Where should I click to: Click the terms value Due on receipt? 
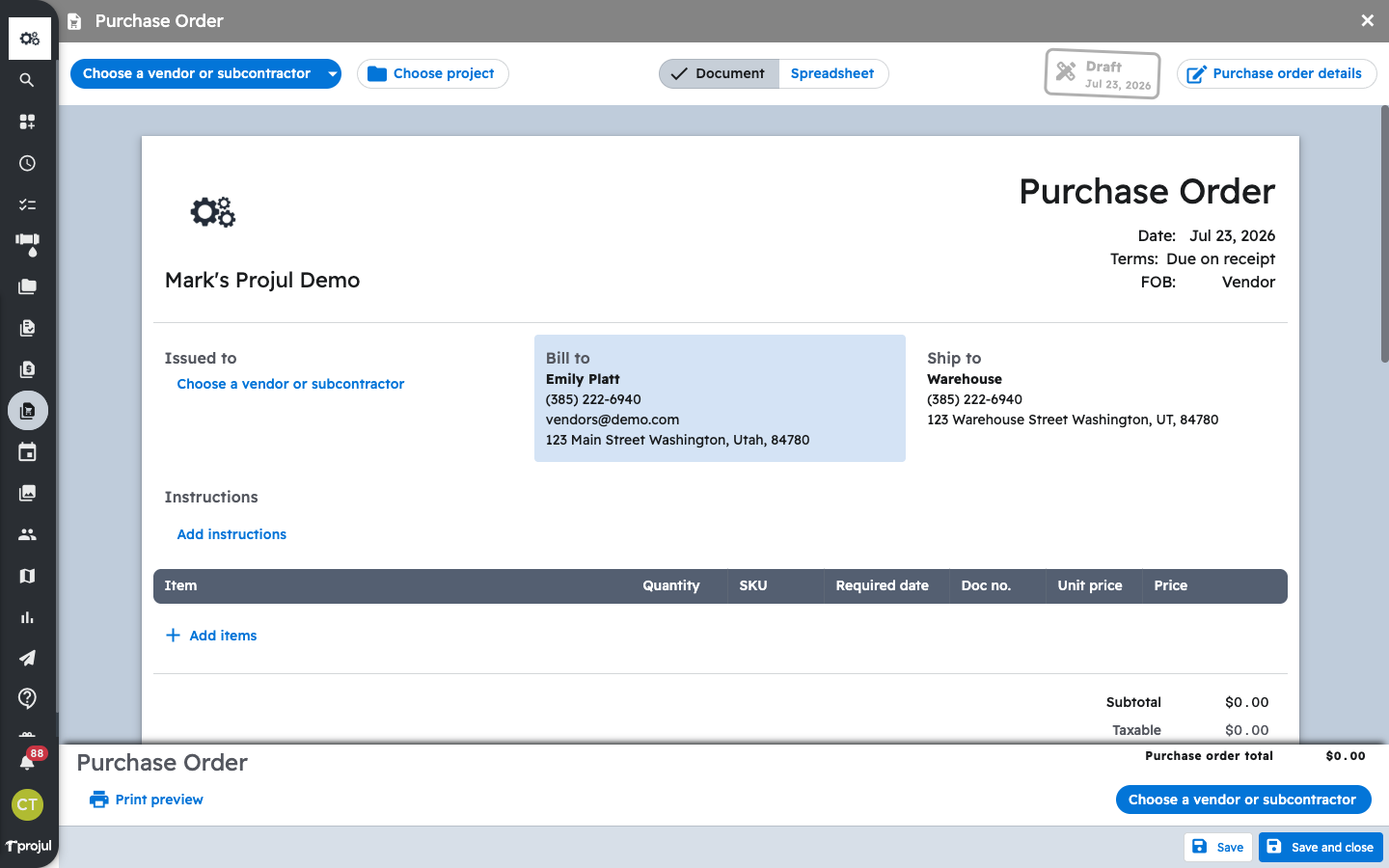(x=1220, y=258)
